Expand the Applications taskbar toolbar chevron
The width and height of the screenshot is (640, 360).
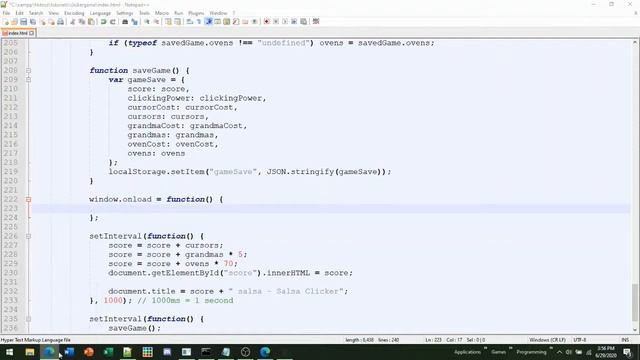coord(486,349)
